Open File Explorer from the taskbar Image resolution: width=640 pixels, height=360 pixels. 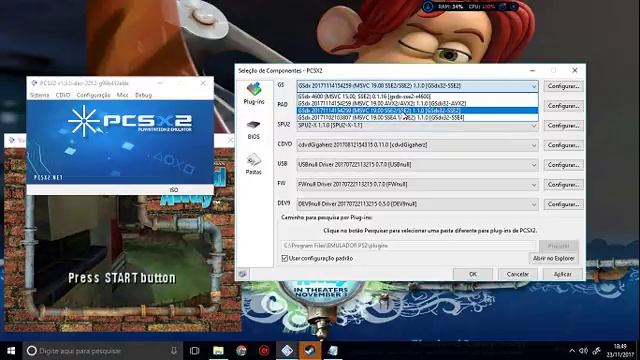point(218,351)
